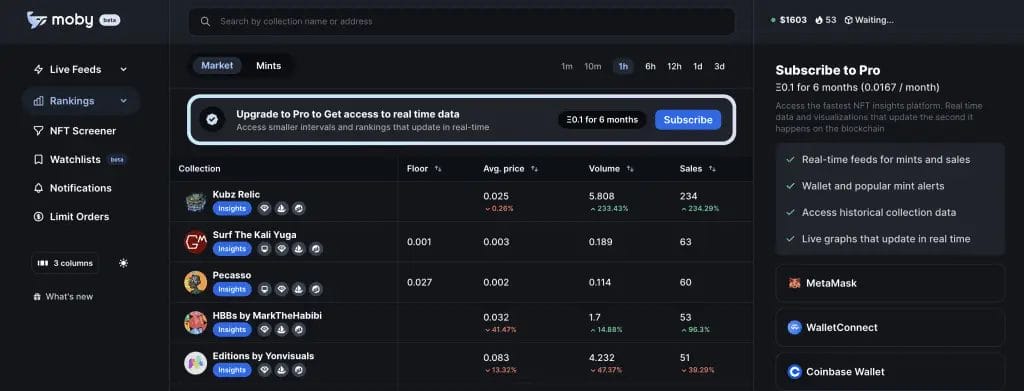Click Surf The Kali Yuga monitor icon
The image size is (1024, 391).
point(264,249)
